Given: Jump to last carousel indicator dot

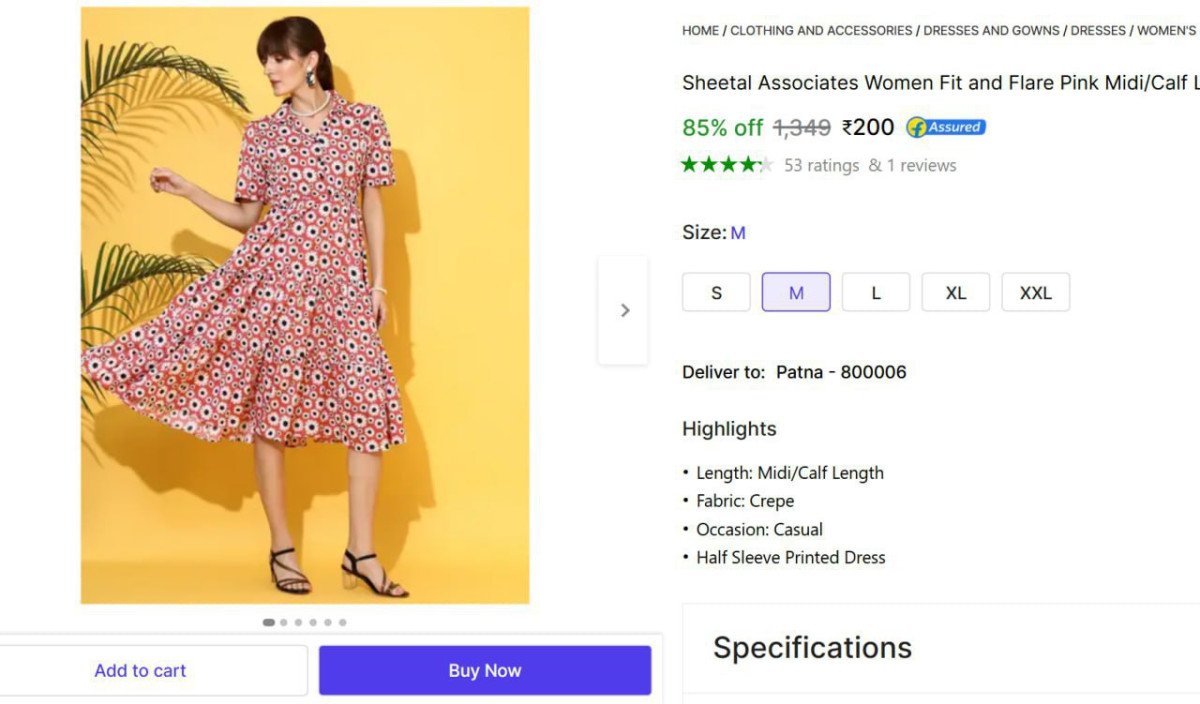Looking at the screenshot, I should tap(342, 622).
